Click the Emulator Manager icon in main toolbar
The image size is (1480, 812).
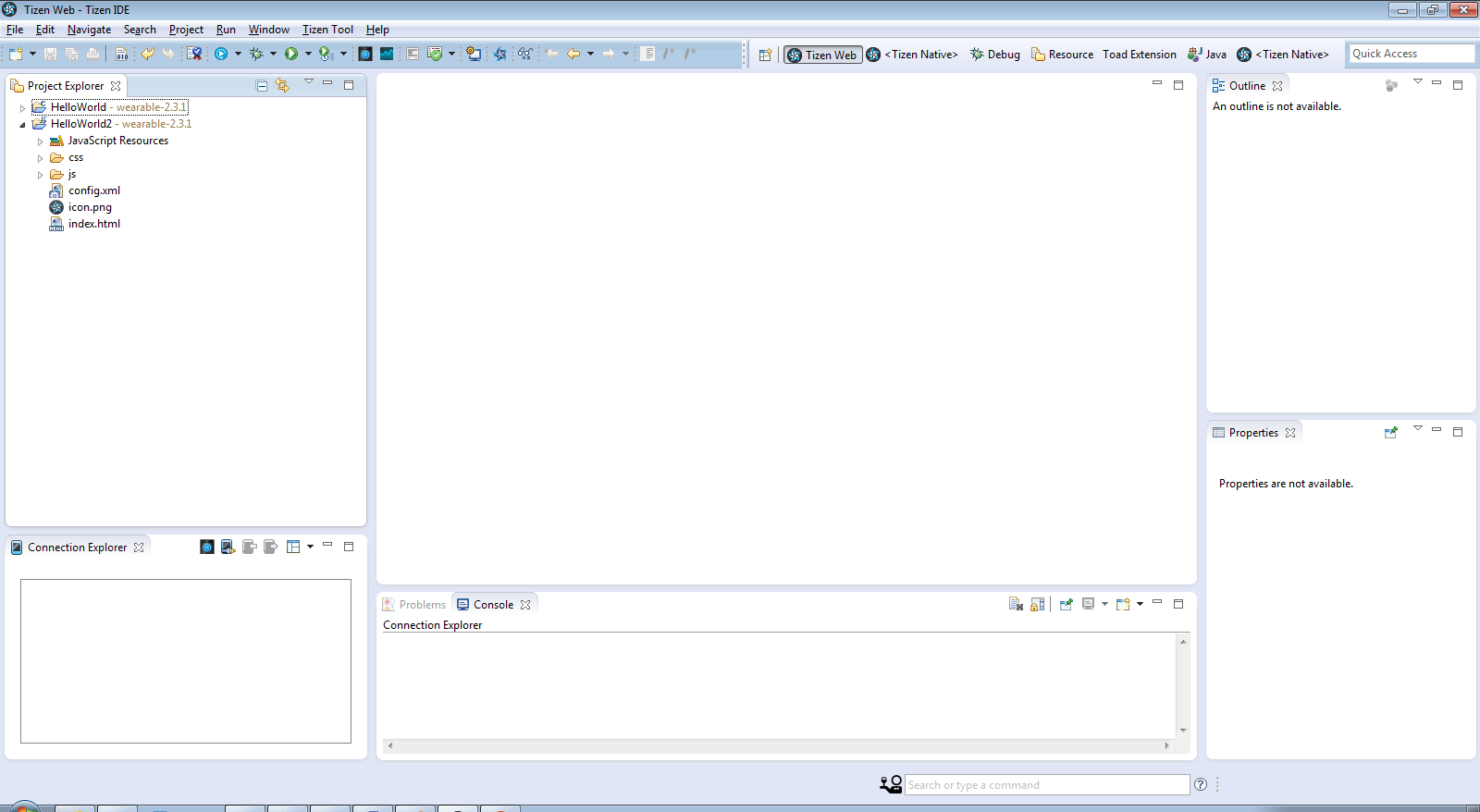click(365, 54)
